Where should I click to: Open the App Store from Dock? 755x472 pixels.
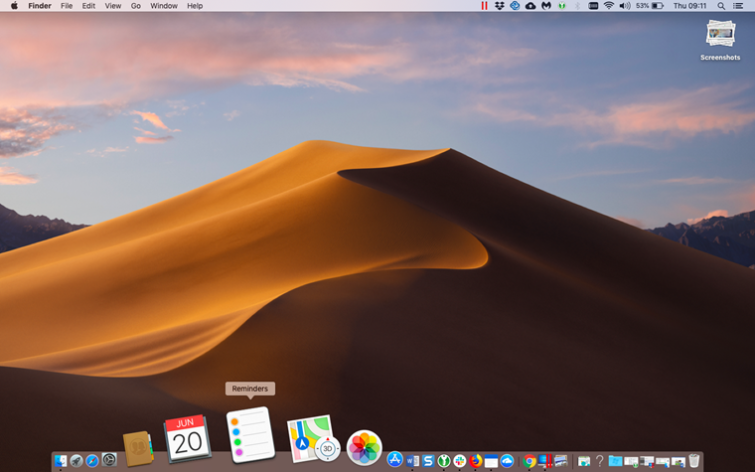pos(395,459)
